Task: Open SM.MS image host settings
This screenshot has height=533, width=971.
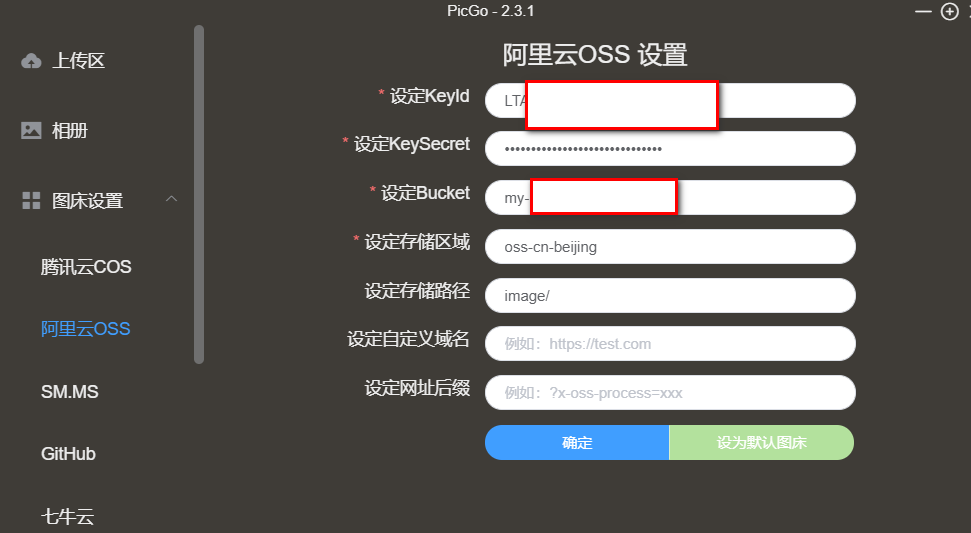Action: point(70,392)
